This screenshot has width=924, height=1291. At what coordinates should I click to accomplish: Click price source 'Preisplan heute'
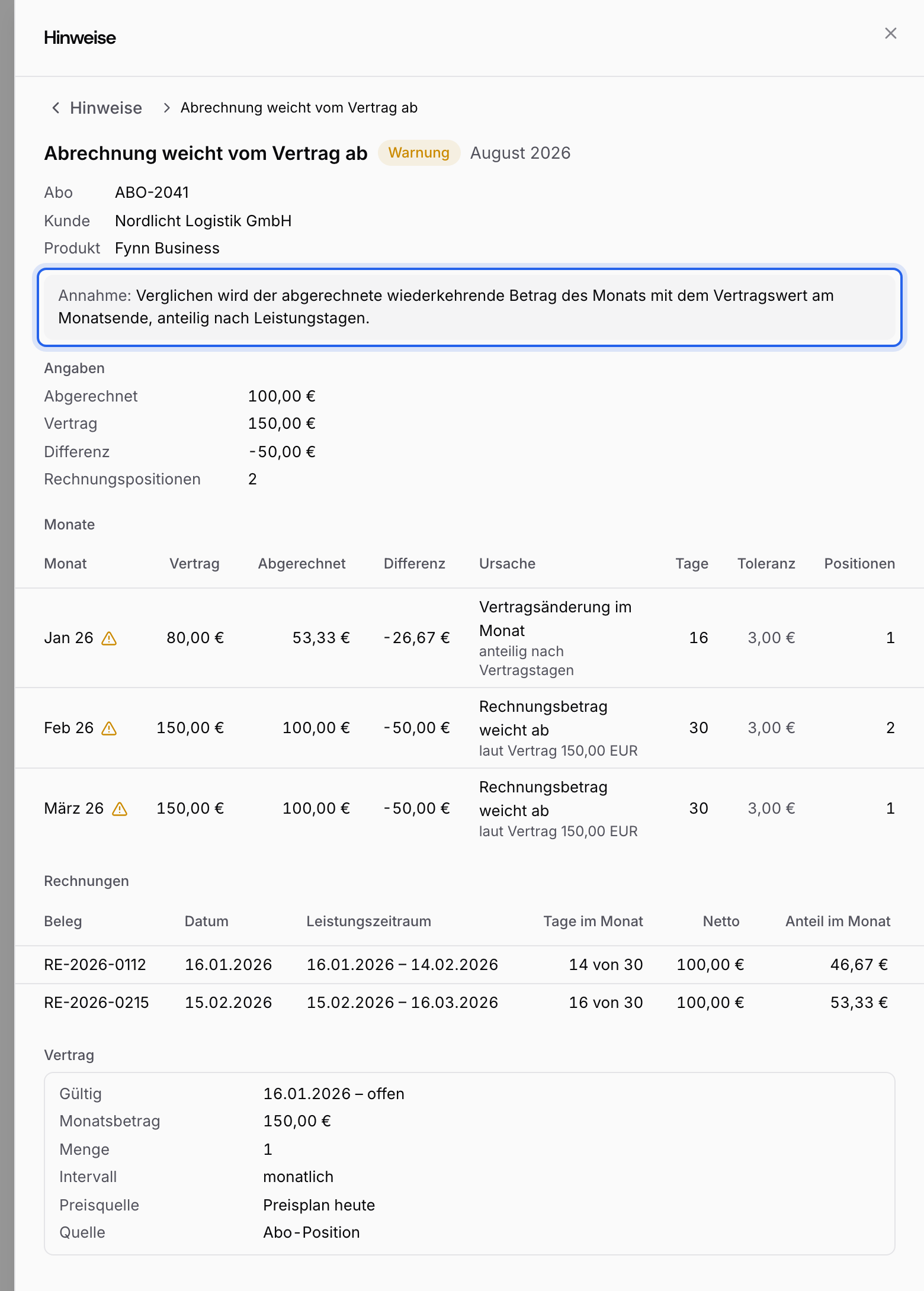click(319, 1205)
